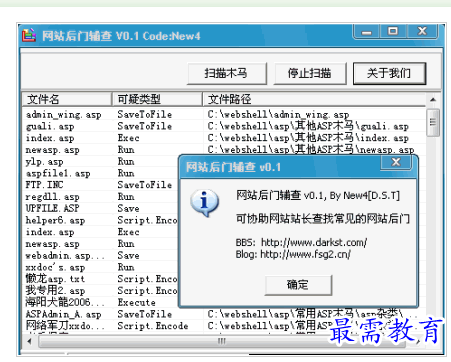Click Script.Encode type in 网络军刀xxdo row
The height and width of the screenshot is (362, 451).
(x=153, y=326)
